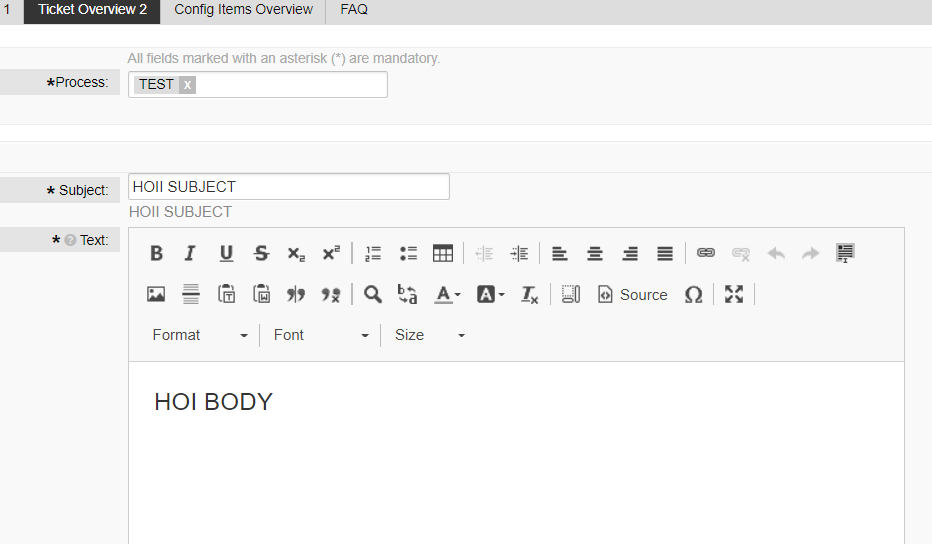Viewport: 932px width, 544px height.
Task: Toggle italic formatting
Action: tap(190, 253)
